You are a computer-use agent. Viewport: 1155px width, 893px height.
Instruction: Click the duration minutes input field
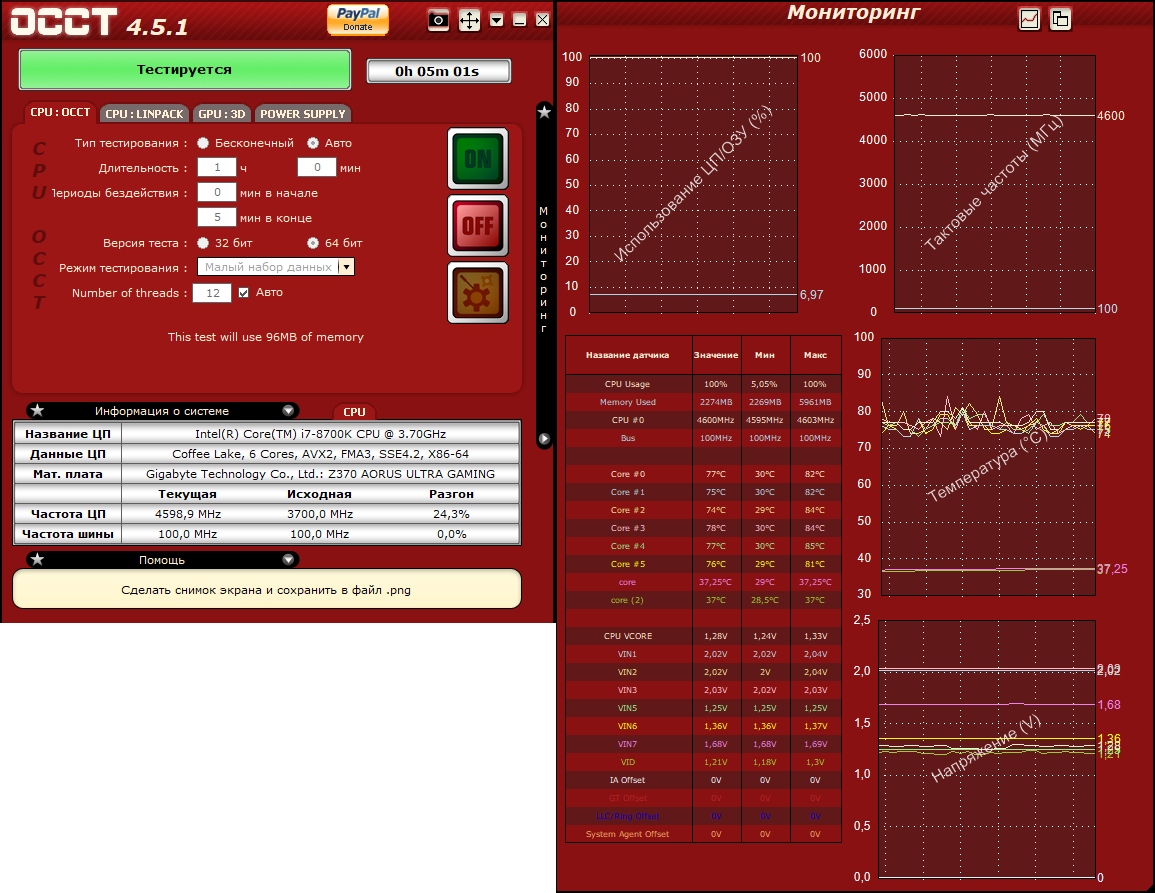pos(317,167)
